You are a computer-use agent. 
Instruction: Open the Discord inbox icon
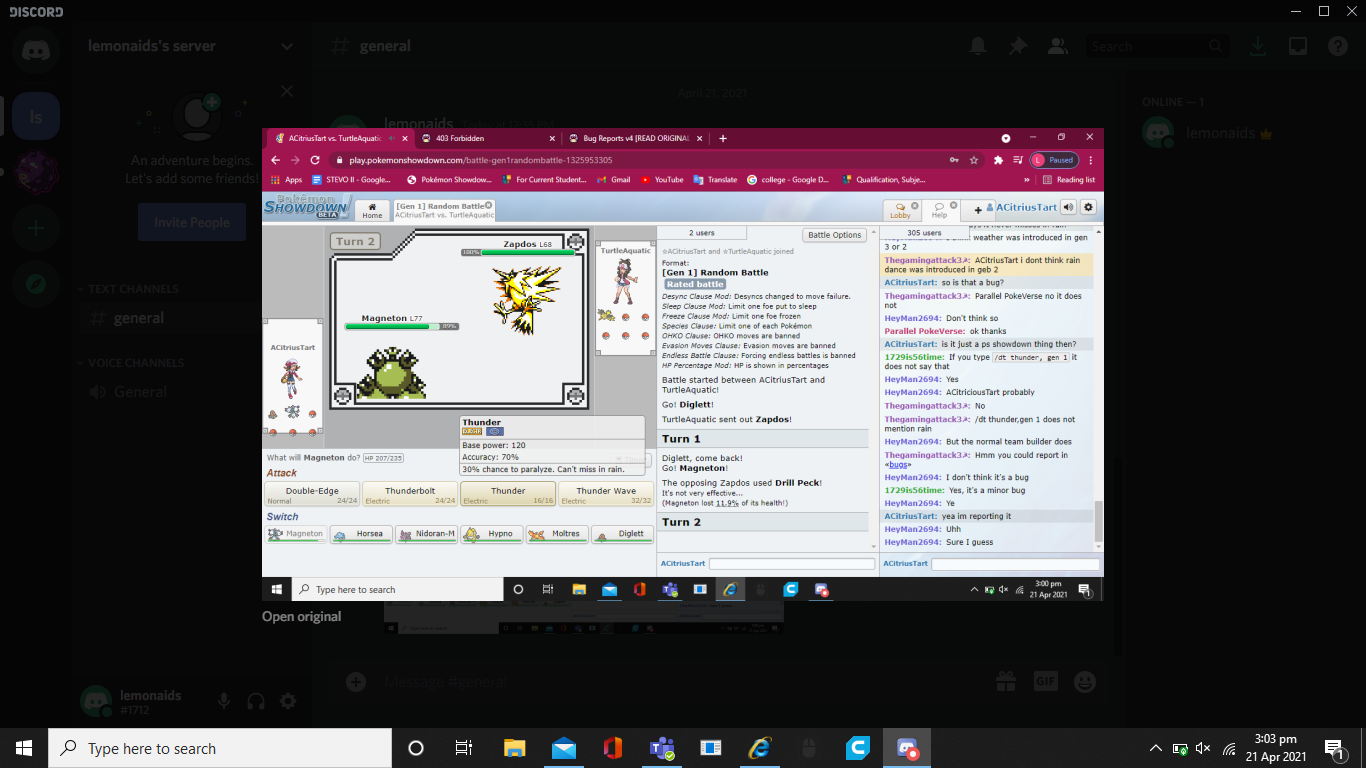1297,46
